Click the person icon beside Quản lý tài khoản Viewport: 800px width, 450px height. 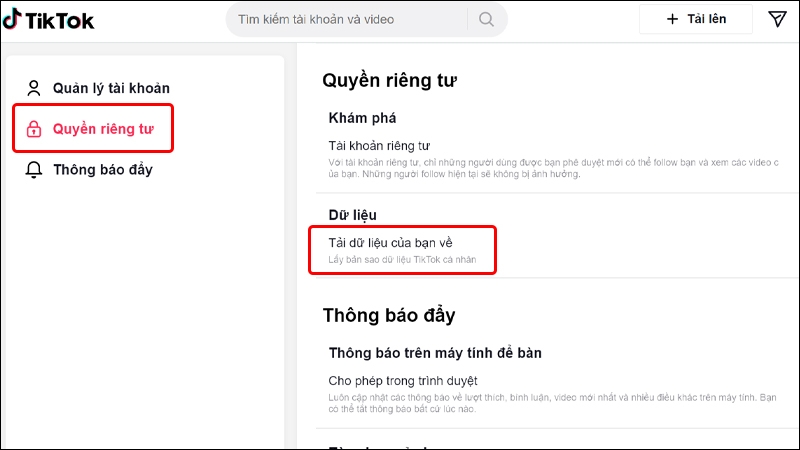(34, 88)
